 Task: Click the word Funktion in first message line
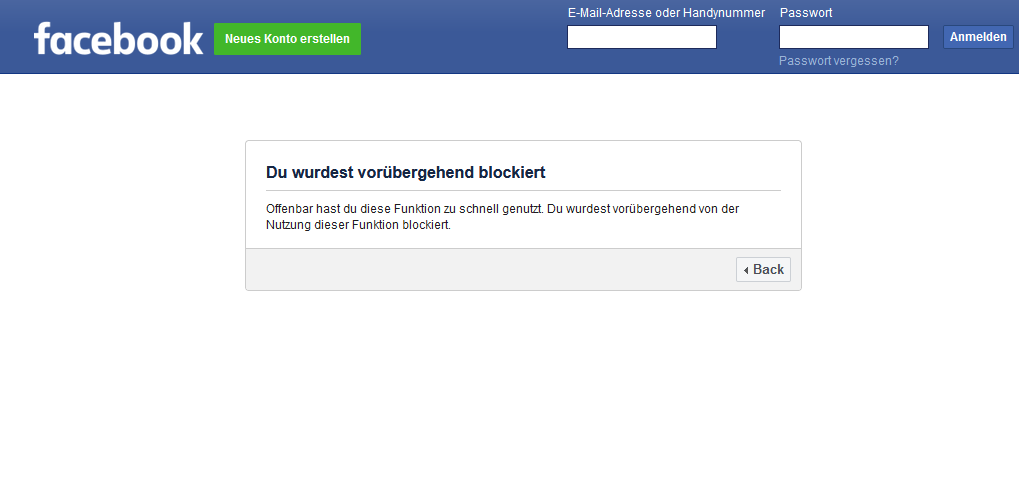417,209
